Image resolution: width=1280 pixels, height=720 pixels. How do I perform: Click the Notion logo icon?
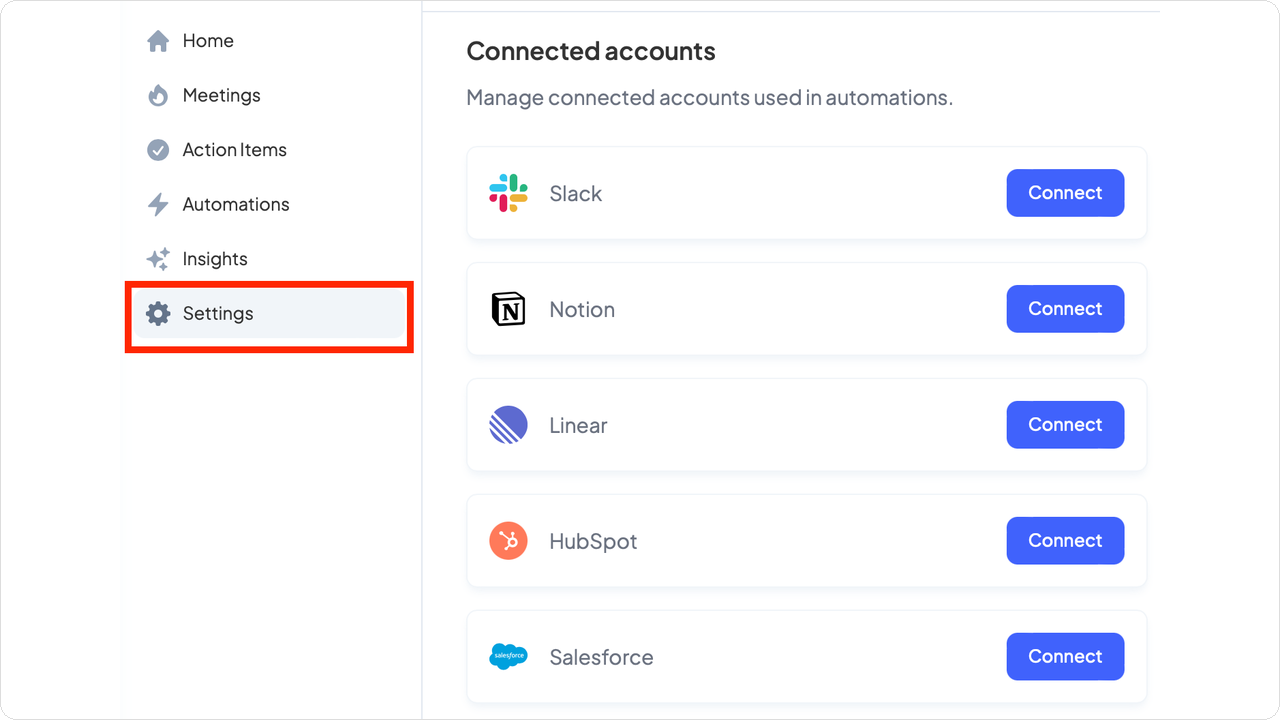point(508,309)
